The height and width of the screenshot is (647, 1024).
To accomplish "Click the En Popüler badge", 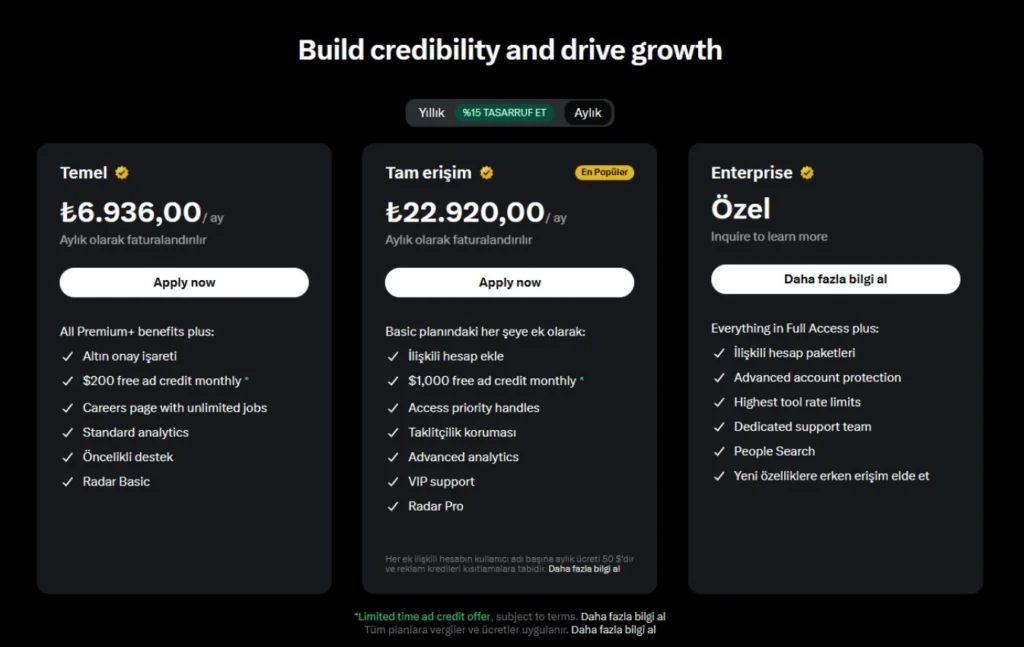I will coord(604,172).
